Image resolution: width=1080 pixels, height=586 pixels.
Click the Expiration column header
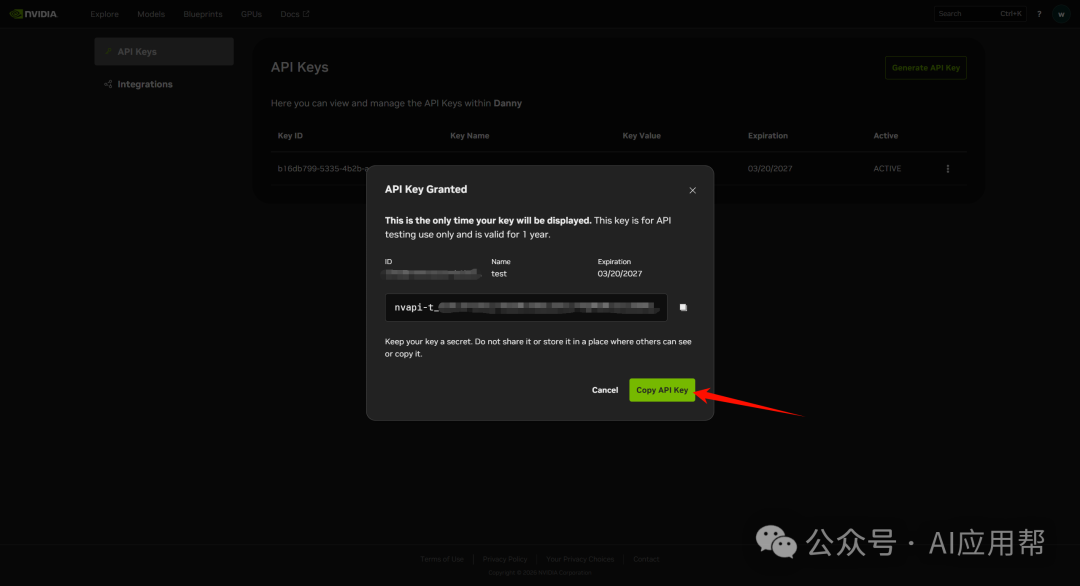(767, 136)
